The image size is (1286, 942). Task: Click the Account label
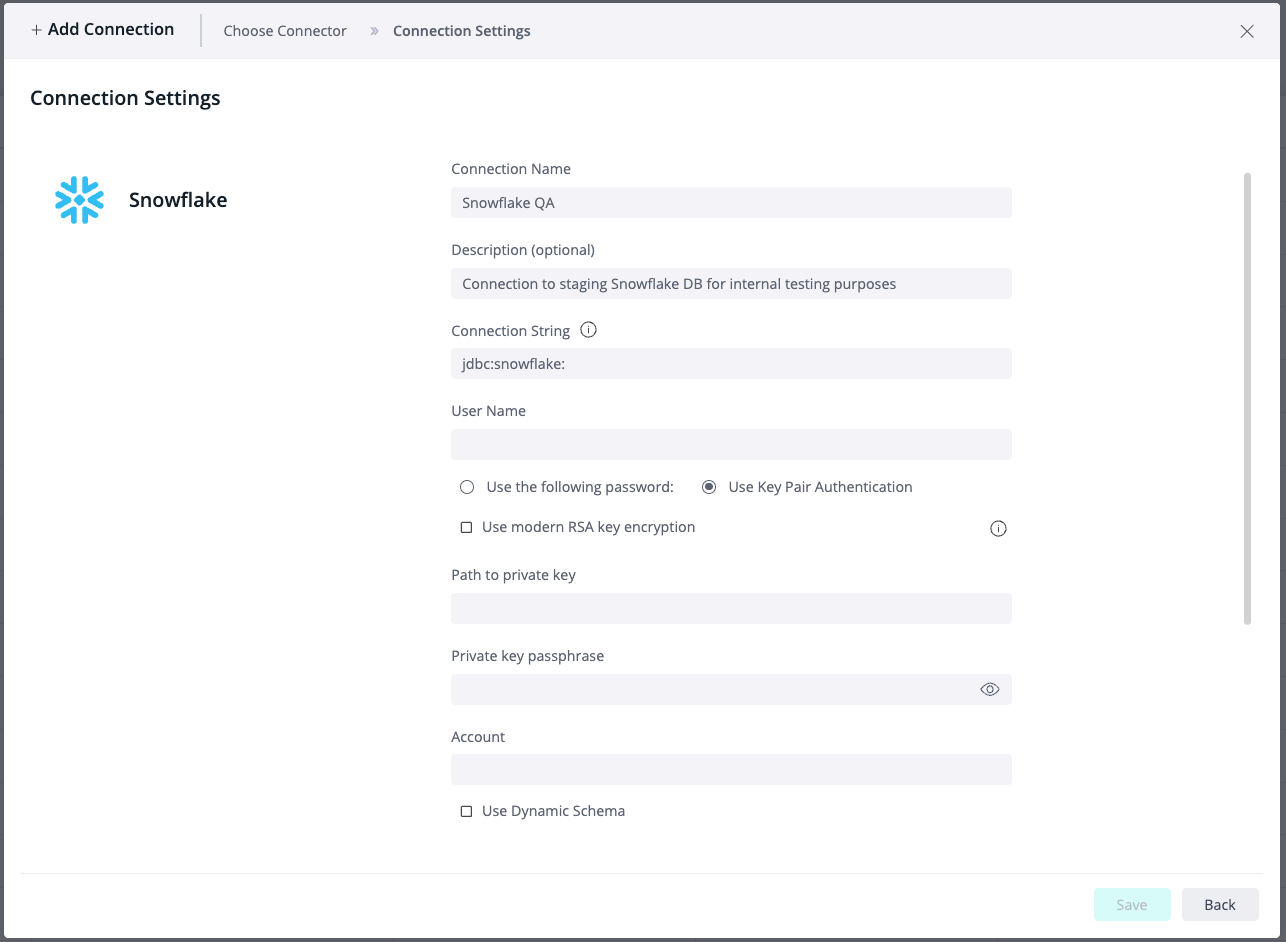(x=478, y=737)
